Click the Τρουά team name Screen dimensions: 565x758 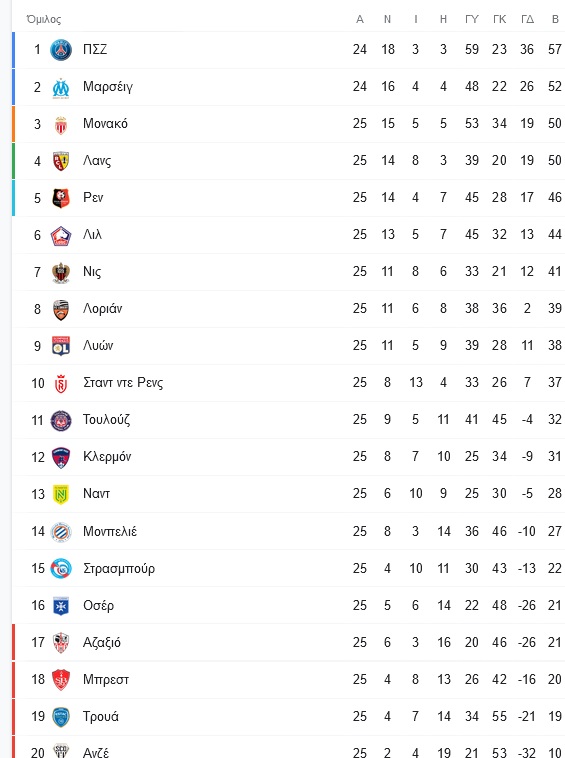coord(101,716)
